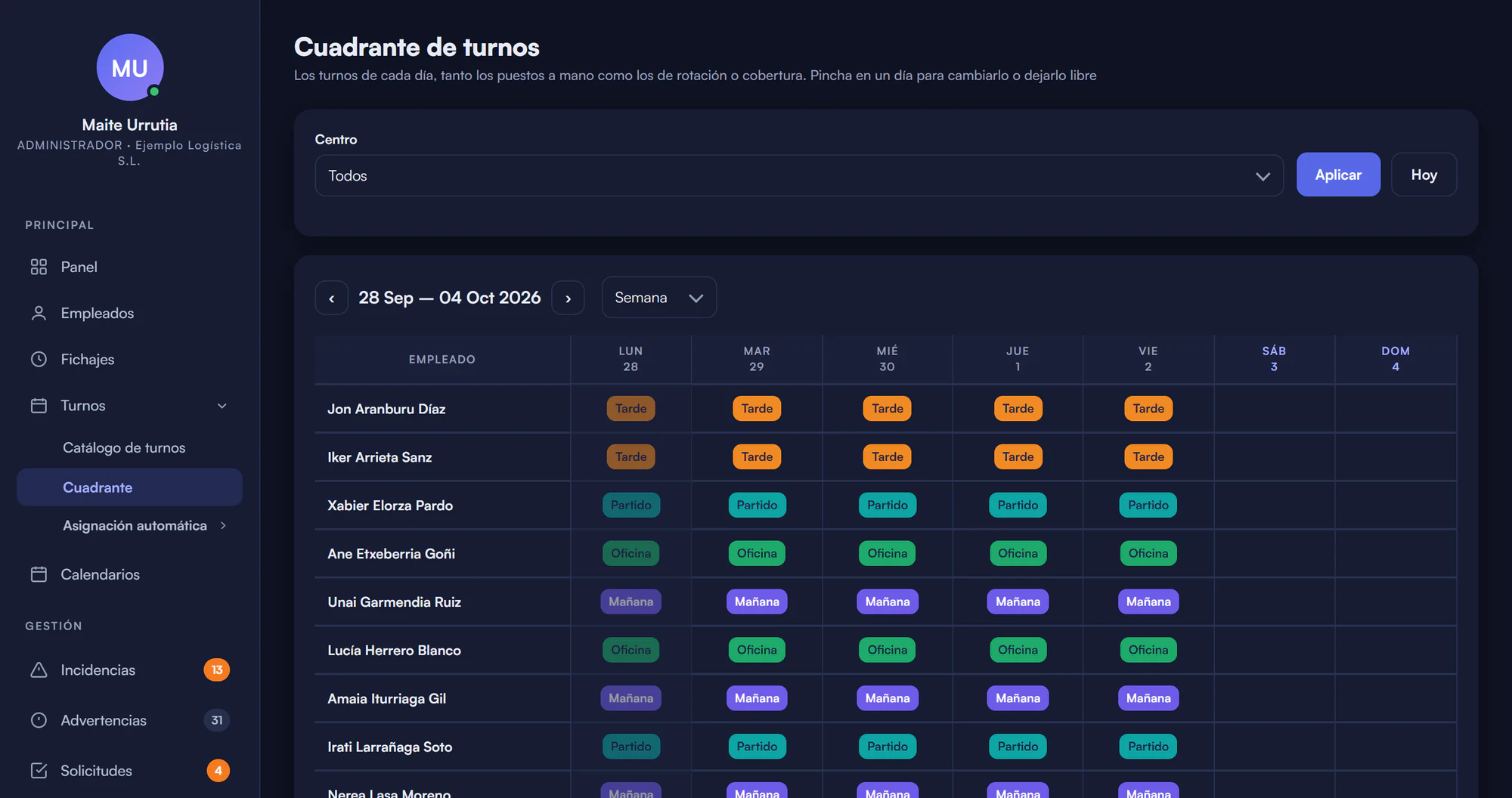Click the Fichajes clock icon

39,359
